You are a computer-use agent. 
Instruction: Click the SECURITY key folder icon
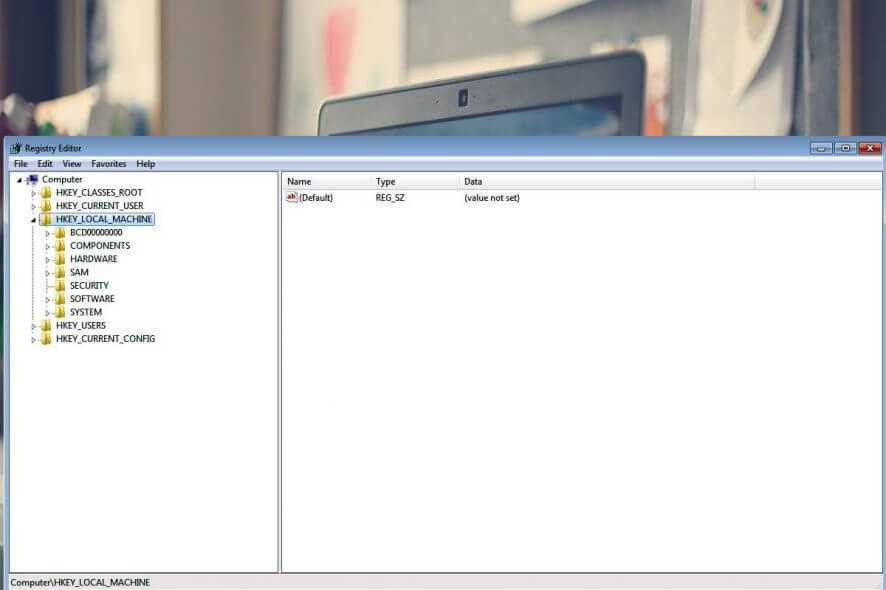pos(60,285)
